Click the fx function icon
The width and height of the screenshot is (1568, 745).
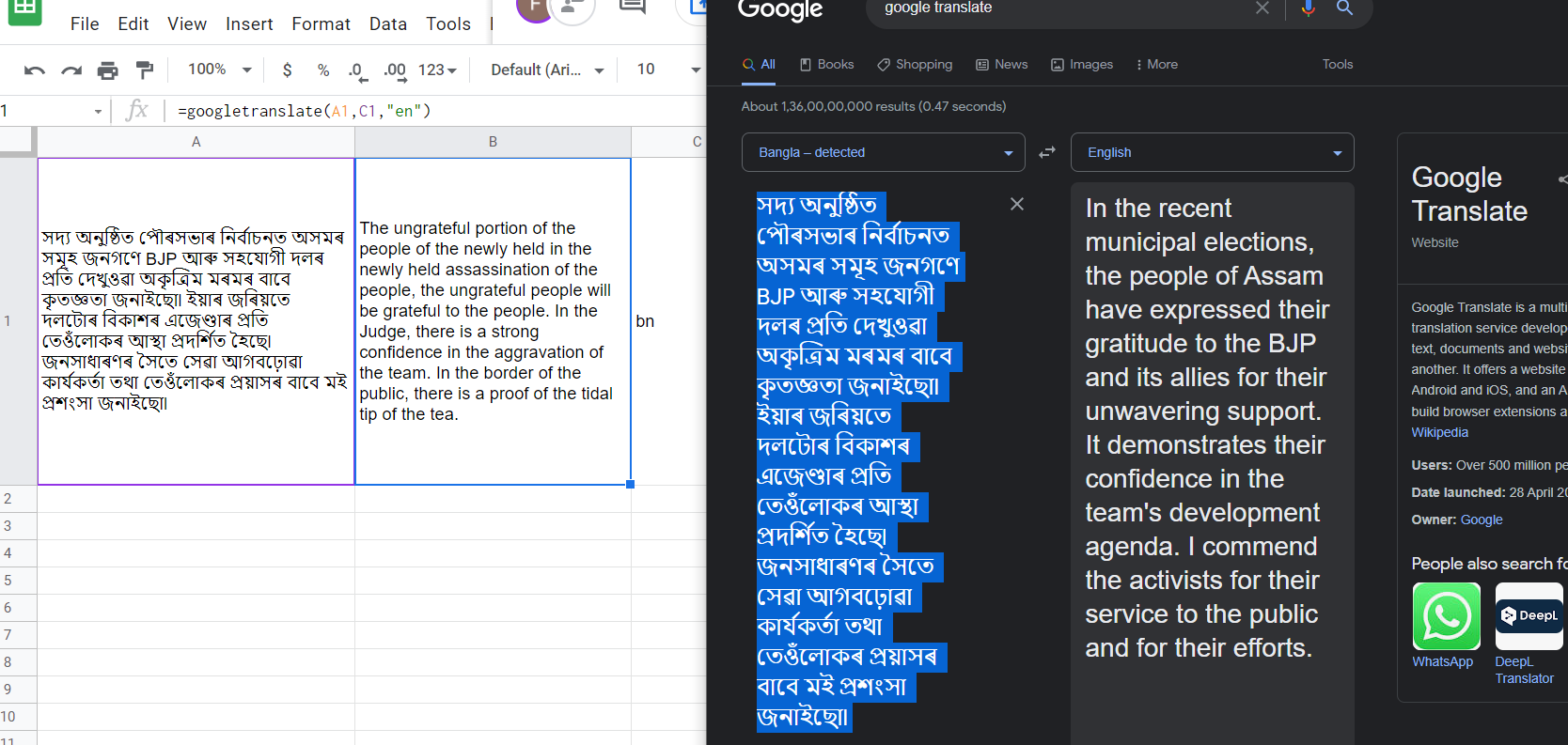[x=137, y=111]
